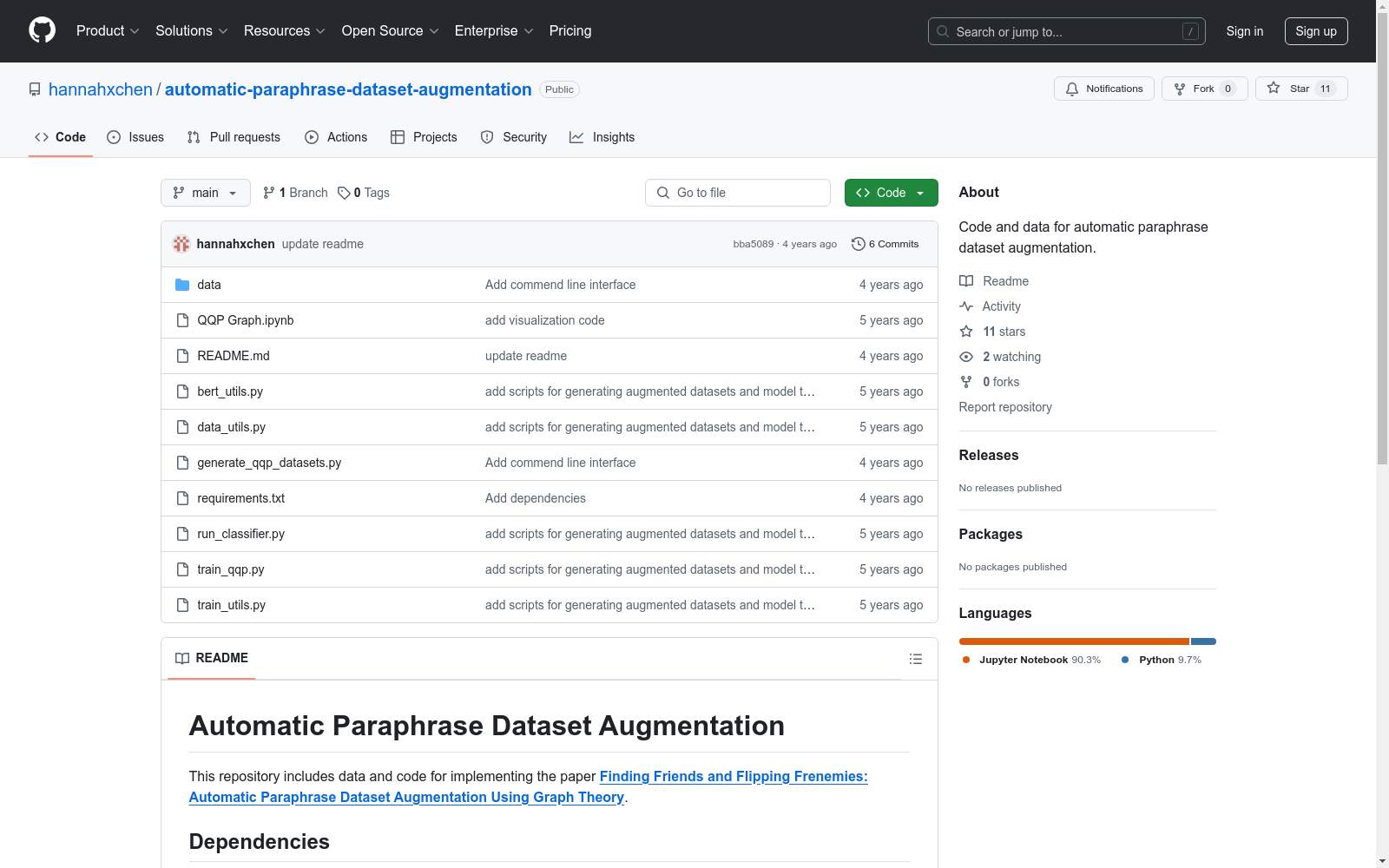The image size is (1389, 868).
Task: Expand the Product menu
Action: 108,31
